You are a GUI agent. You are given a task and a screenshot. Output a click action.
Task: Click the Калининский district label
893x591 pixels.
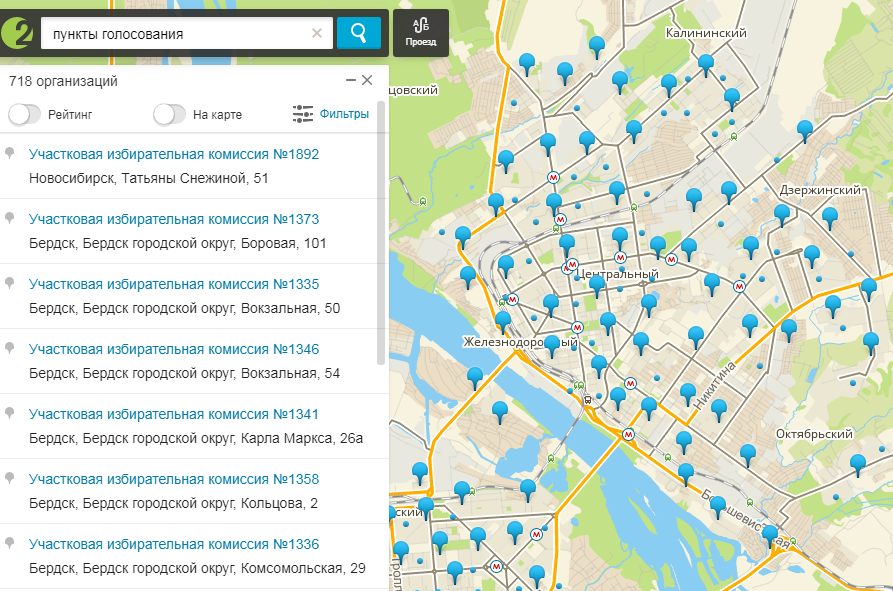[706, 33]
